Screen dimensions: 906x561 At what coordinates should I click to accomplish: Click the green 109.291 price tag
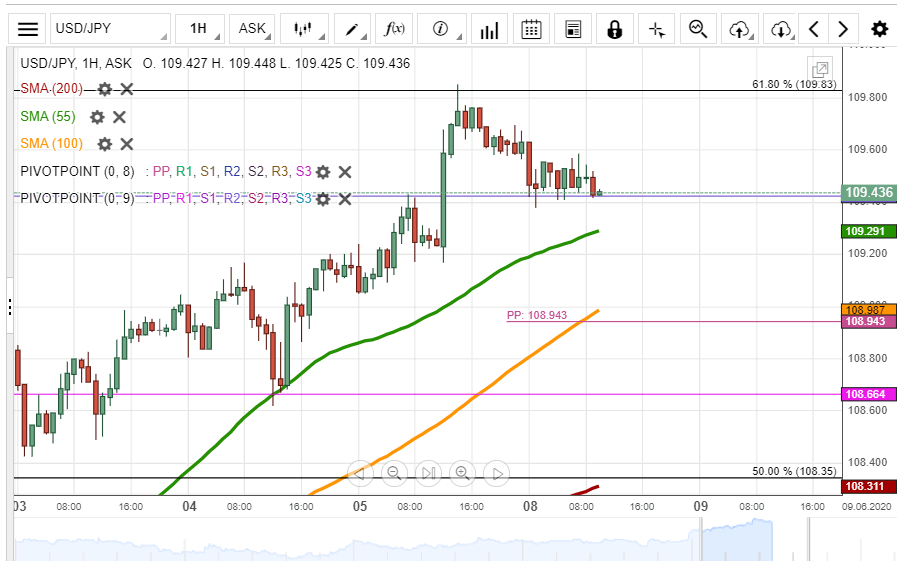(x=869, y=231)
